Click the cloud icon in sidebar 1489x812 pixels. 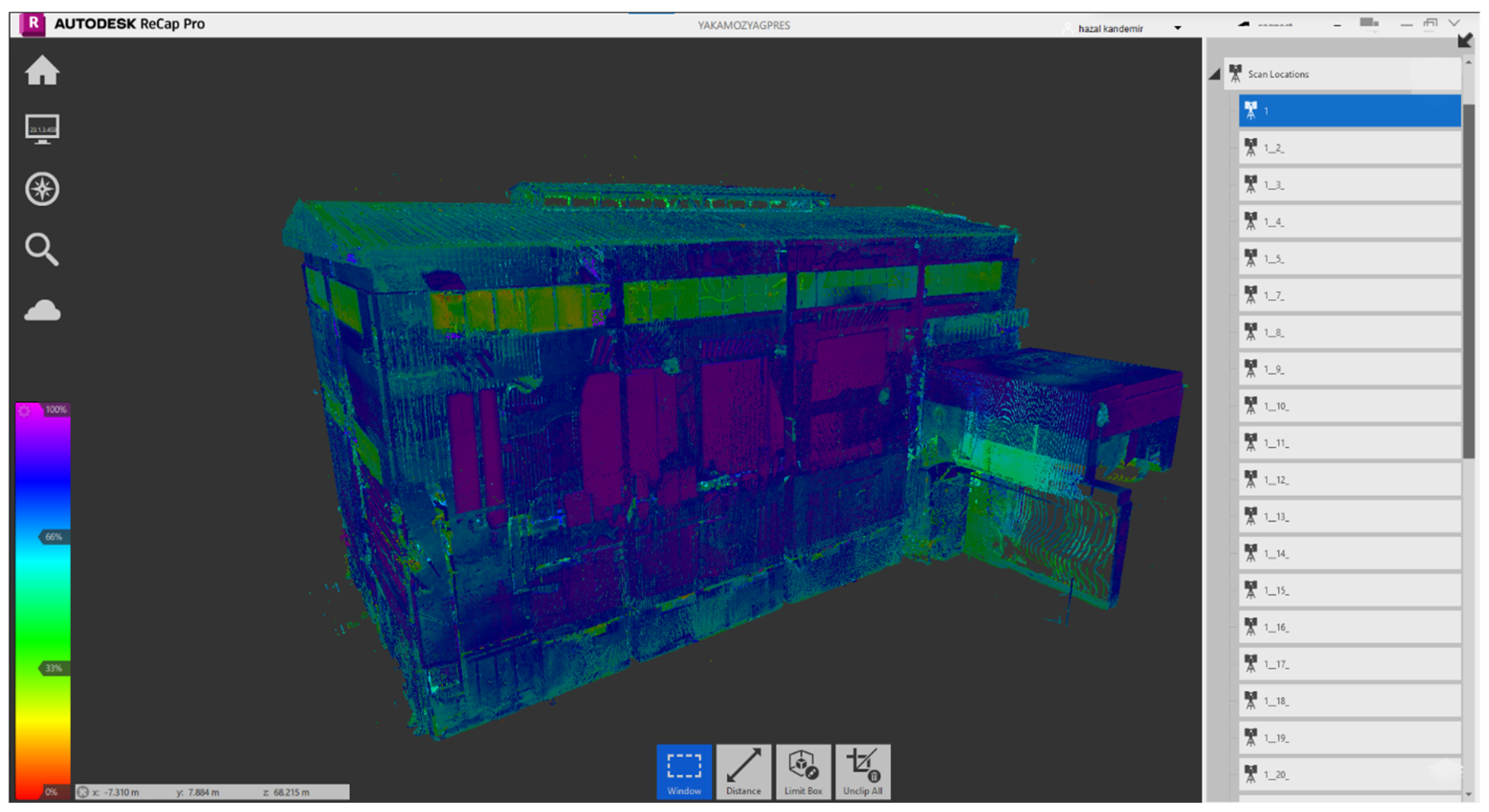point(42,310)
